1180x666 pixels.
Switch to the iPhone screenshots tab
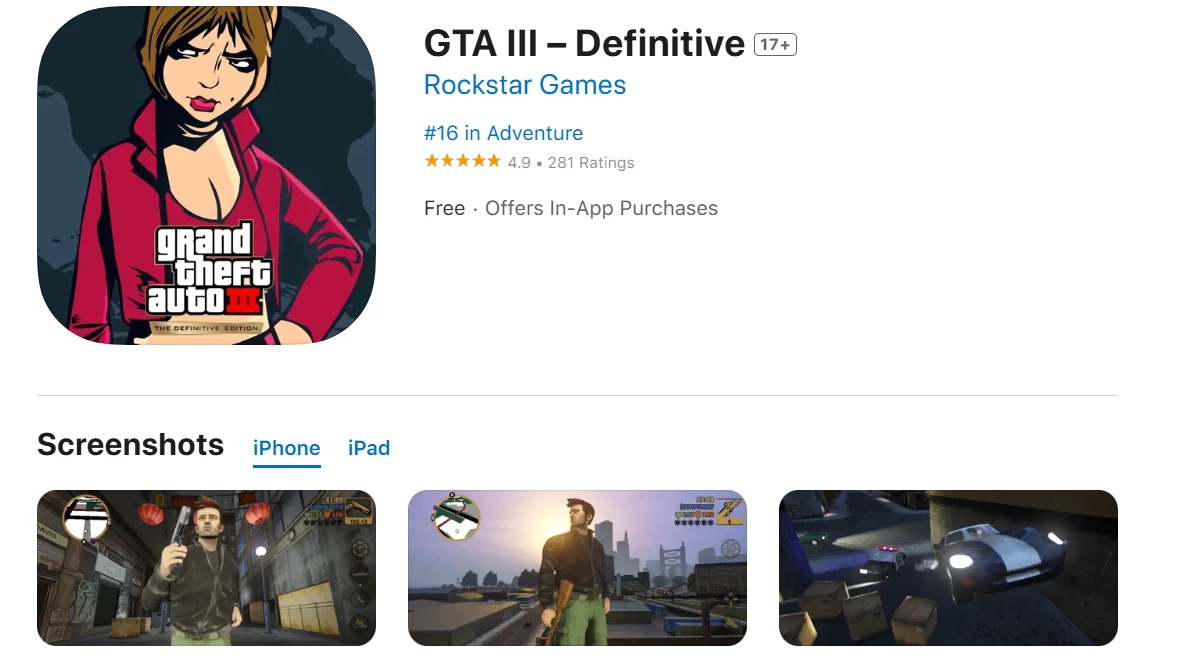point(286,449)
